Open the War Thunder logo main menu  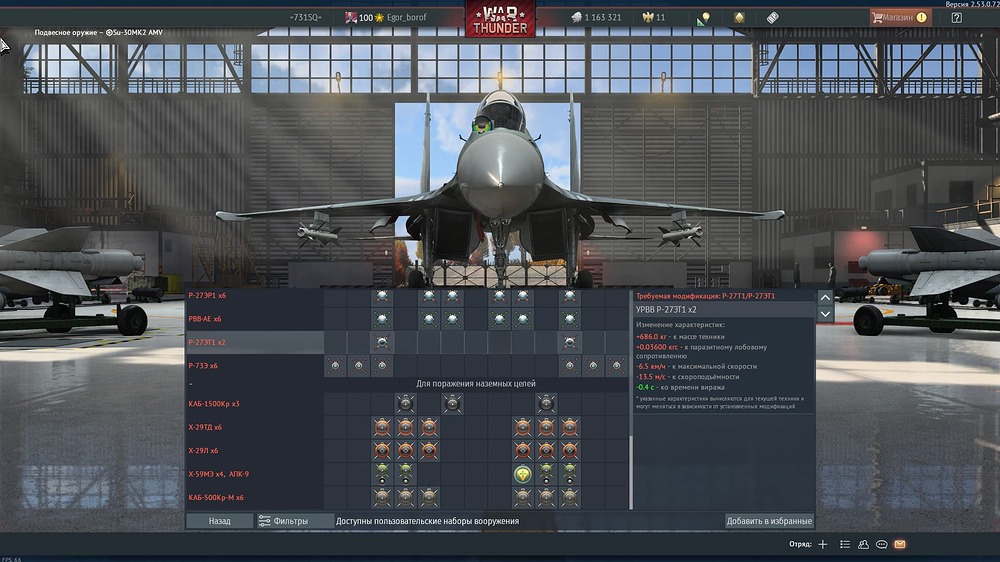[x=500, y=19]
